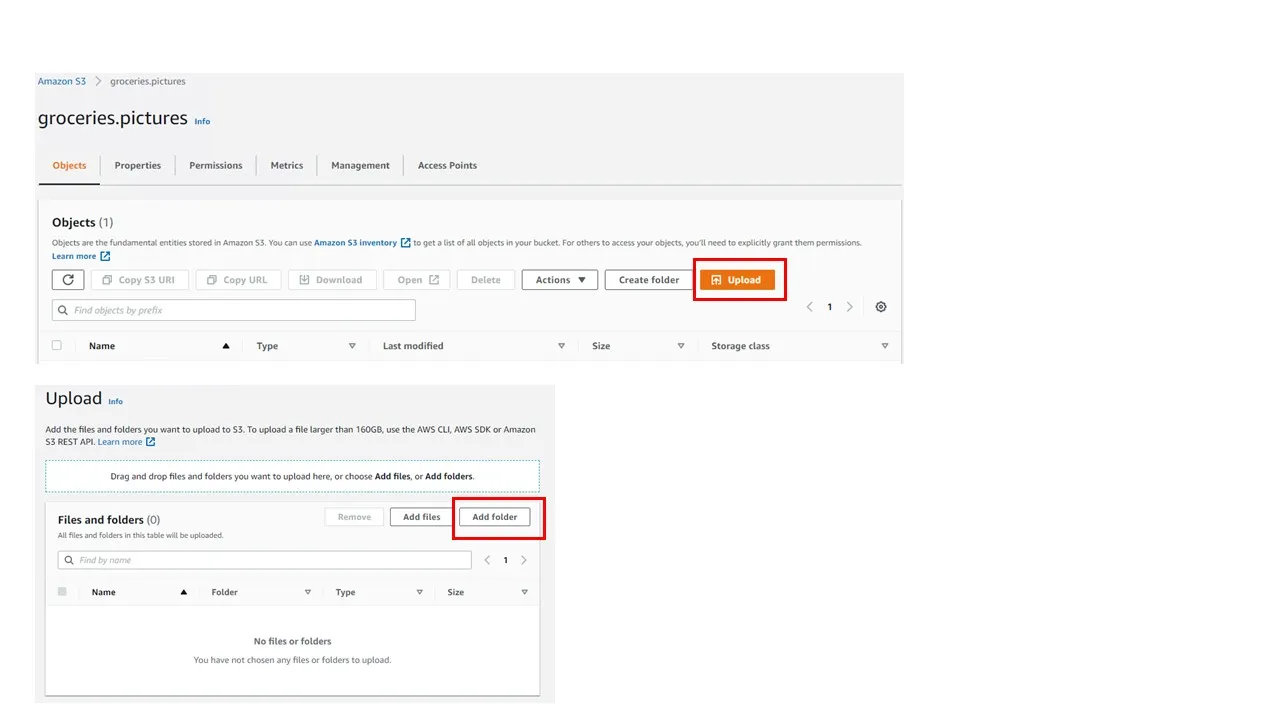Click the Download button
1280x720 pixels.
tap(332, 280)
